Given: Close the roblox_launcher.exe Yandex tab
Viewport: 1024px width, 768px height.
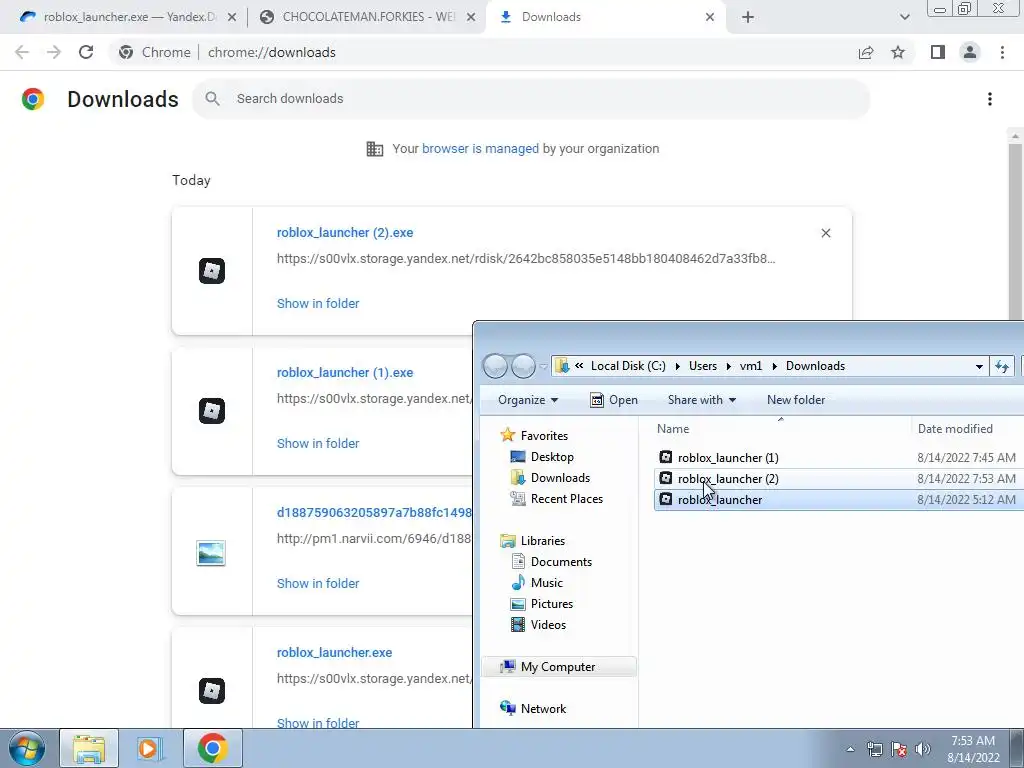Looking at the screenshot, I should pyautogui.click(x=232, y=17).
